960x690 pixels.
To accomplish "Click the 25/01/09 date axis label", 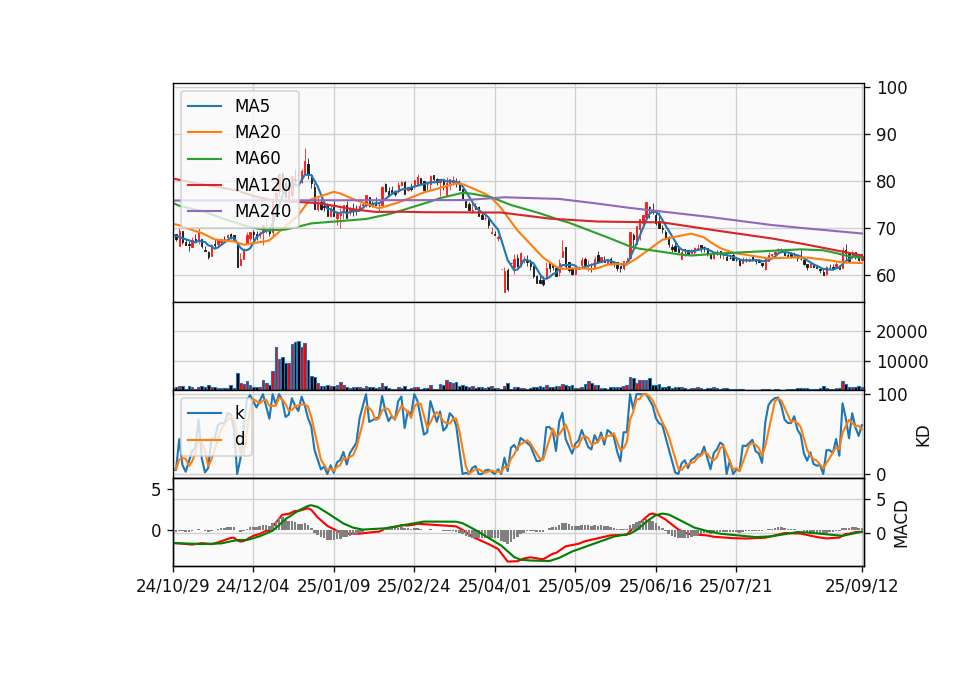I will [x=334, y=586].
